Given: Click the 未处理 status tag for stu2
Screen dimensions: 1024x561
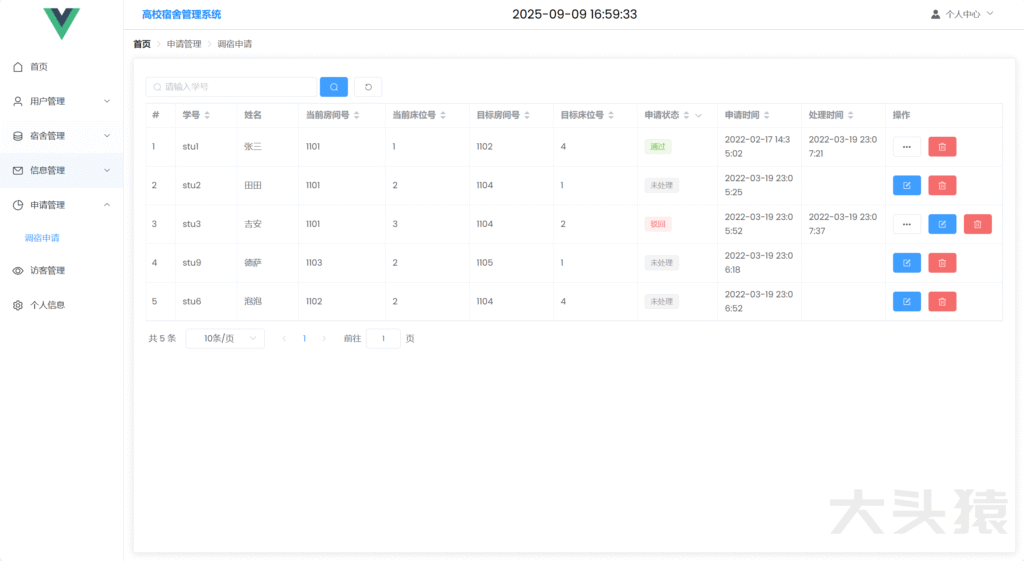Looking at the screenshot, I should click(x=662, y=185).
